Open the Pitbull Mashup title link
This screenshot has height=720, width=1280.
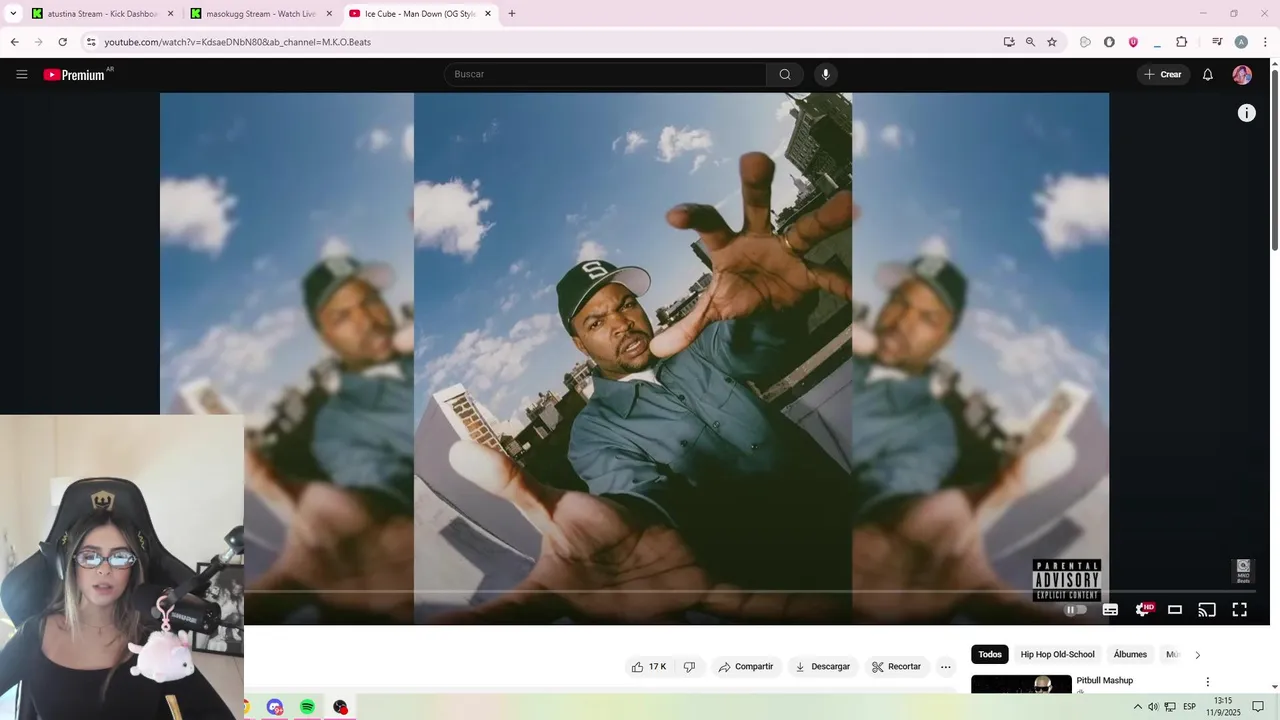(1104, 681)
